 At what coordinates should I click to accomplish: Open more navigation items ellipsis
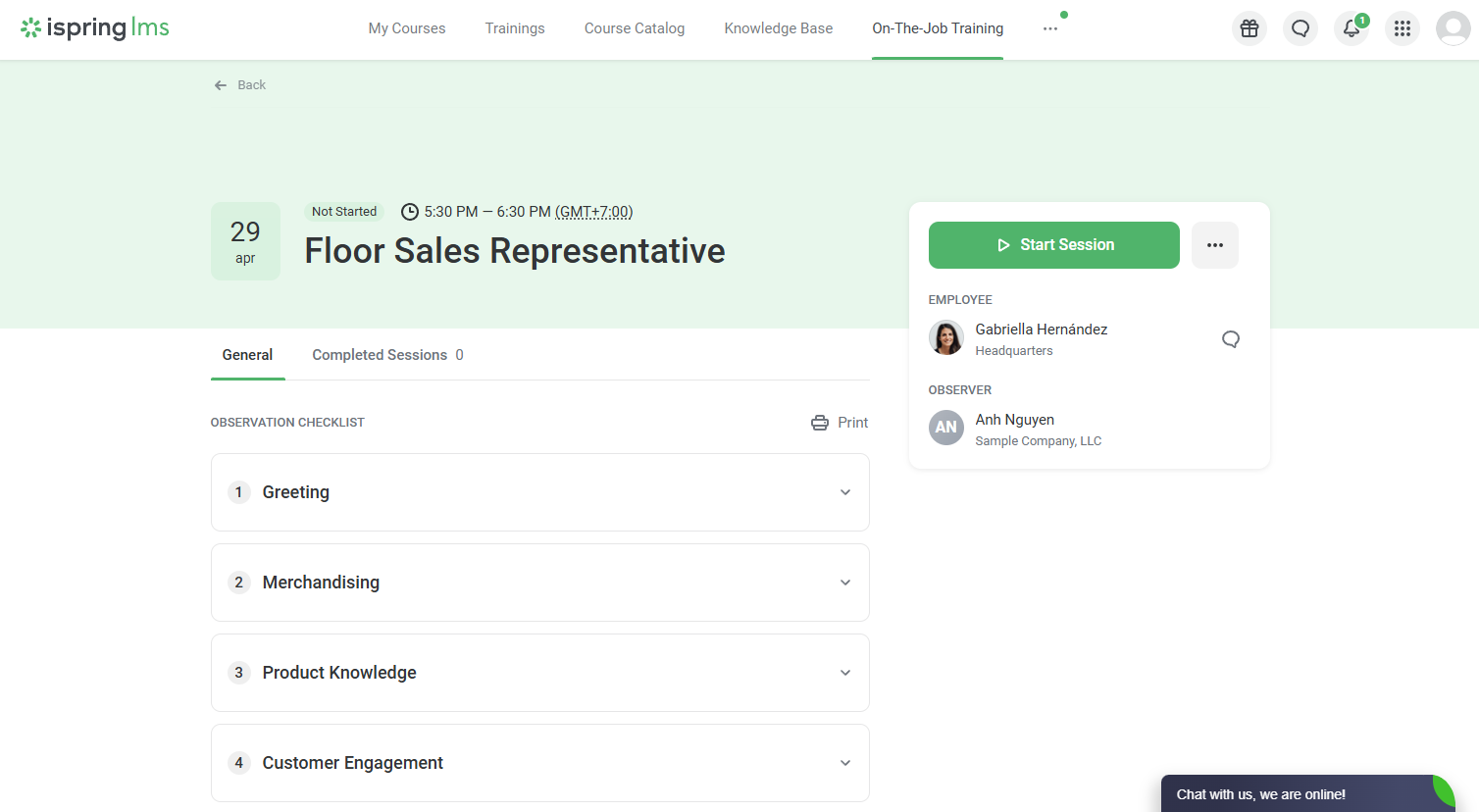(1050, 28)
